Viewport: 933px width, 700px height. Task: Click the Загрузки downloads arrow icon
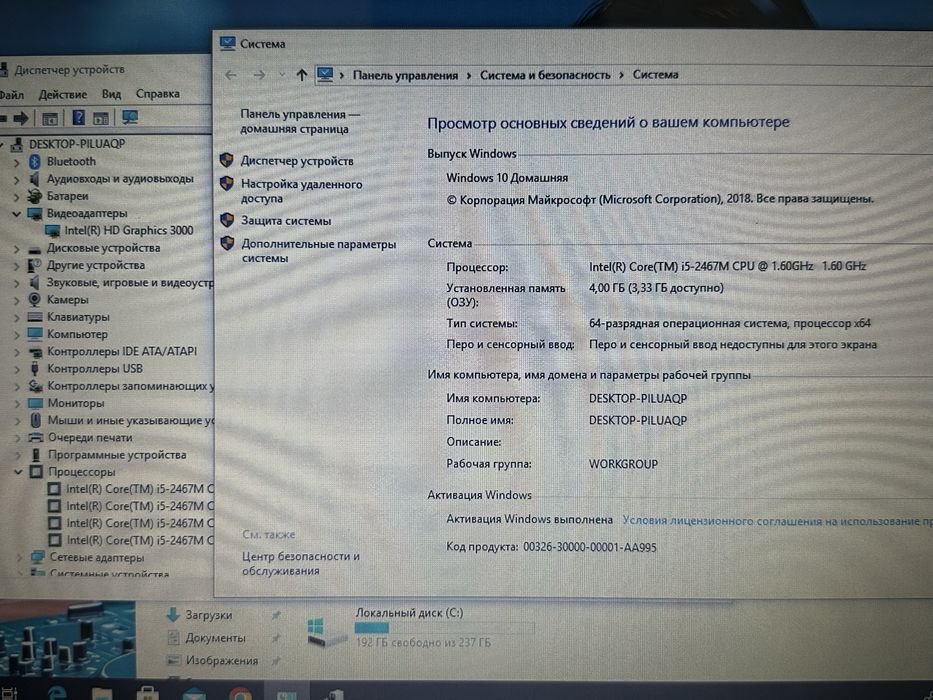[173, 615]
